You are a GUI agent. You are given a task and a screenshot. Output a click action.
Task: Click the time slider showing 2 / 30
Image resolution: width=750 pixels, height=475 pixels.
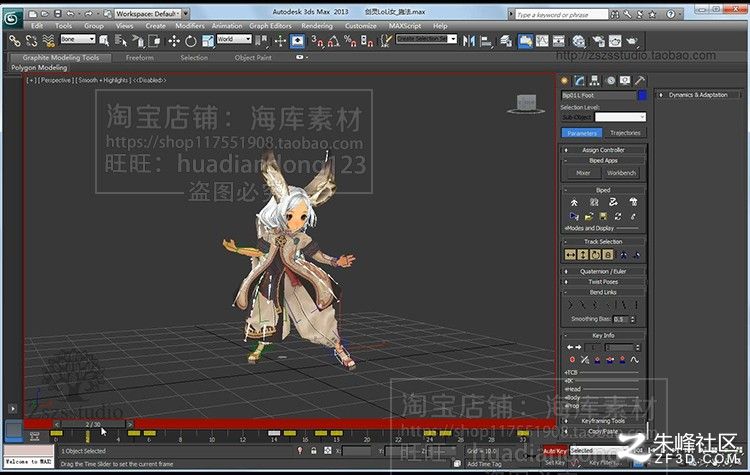(93, 424)
